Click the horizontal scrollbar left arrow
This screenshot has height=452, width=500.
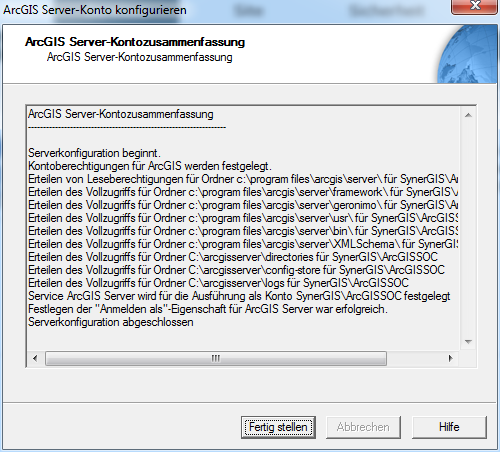[35, 359]
